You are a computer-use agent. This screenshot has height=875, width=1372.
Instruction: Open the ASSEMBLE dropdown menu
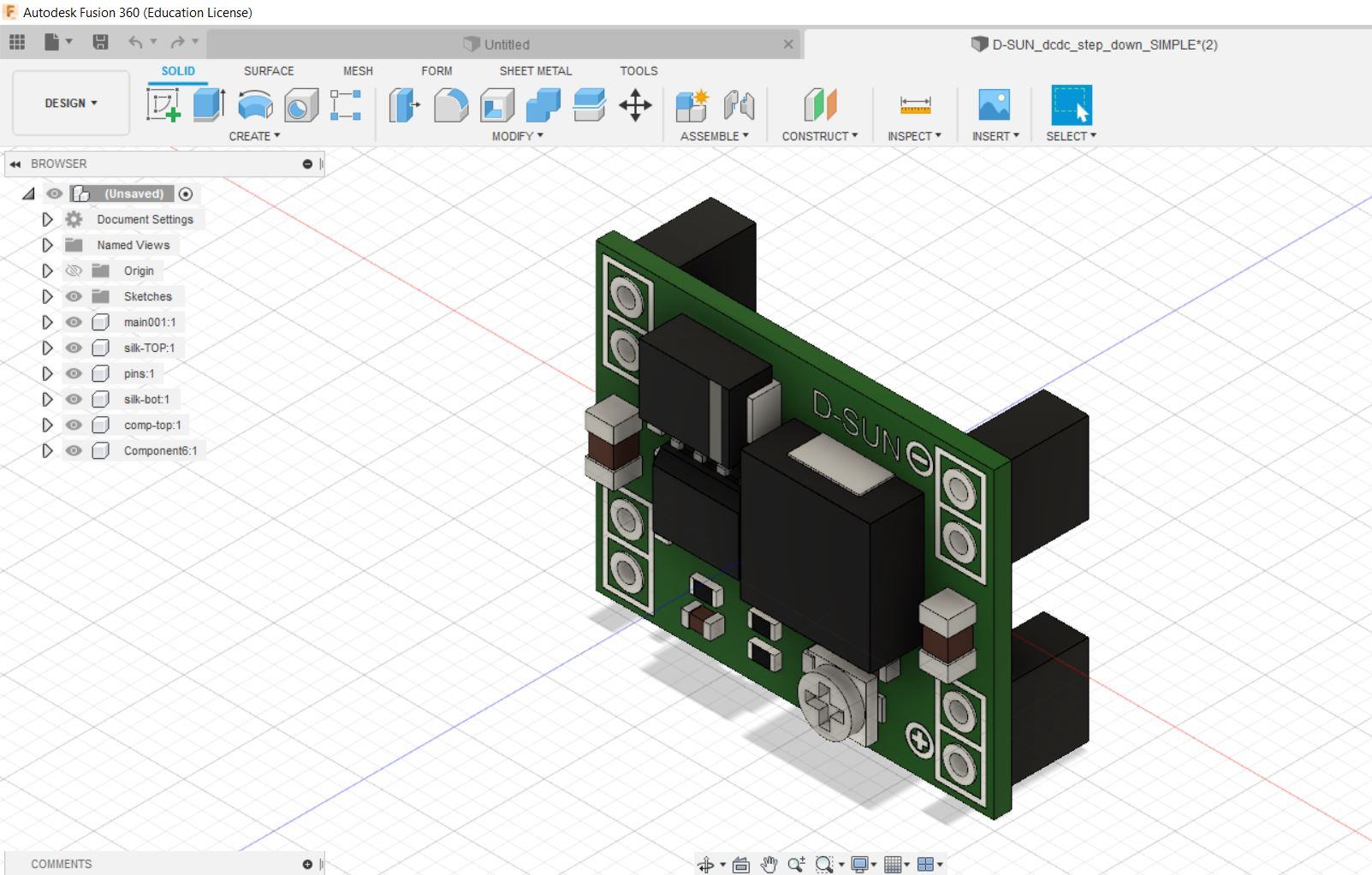pos(714,136)
